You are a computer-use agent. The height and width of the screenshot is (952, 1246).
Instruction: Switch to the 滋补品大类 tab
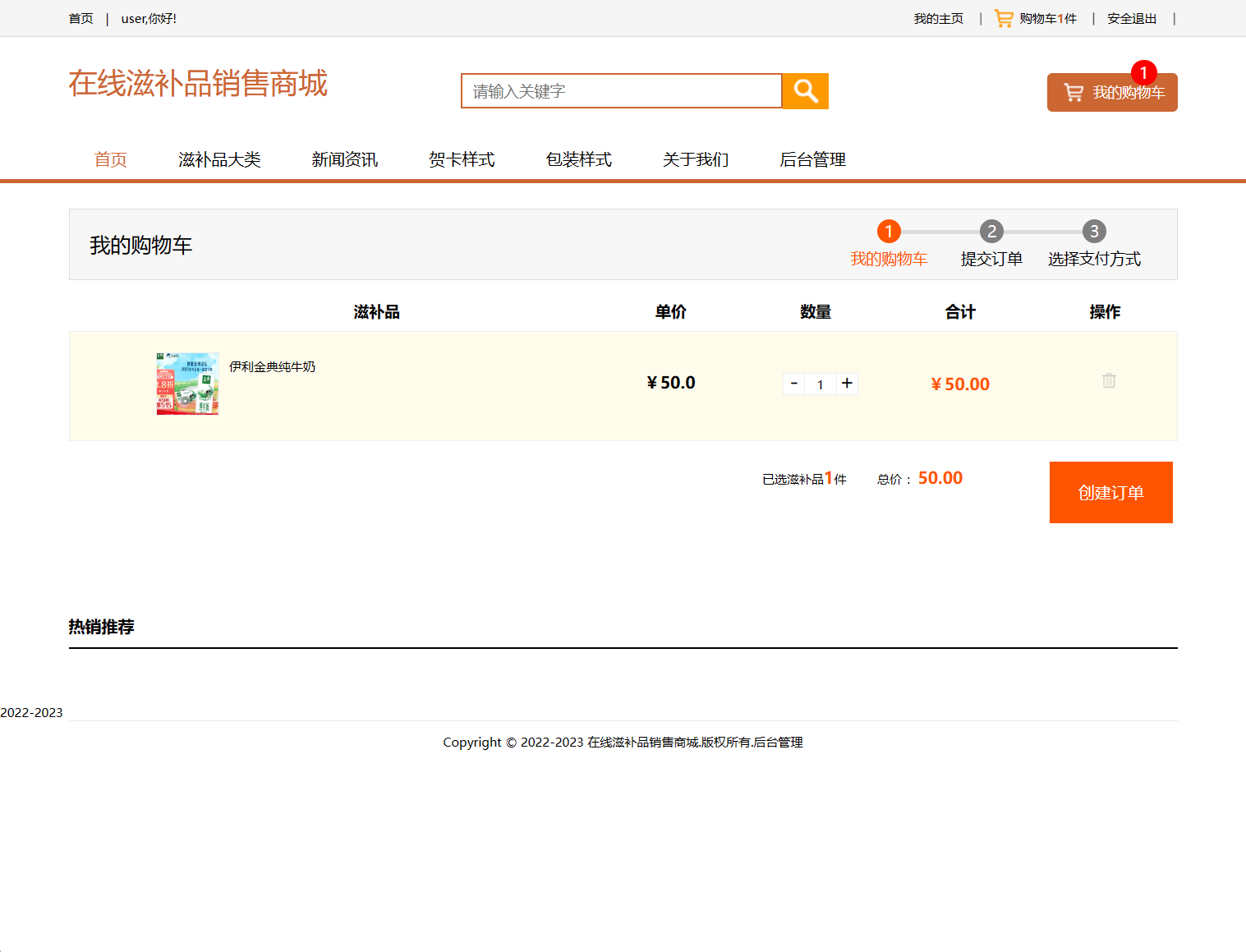coord(219,159)
